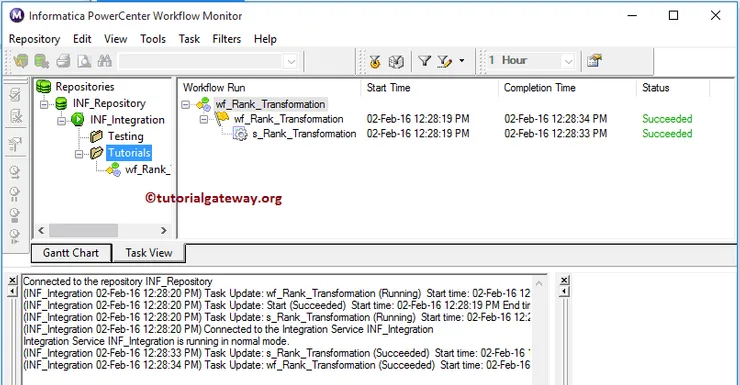Click the yellow flag workflow run icon

click(x=222, y=118)
